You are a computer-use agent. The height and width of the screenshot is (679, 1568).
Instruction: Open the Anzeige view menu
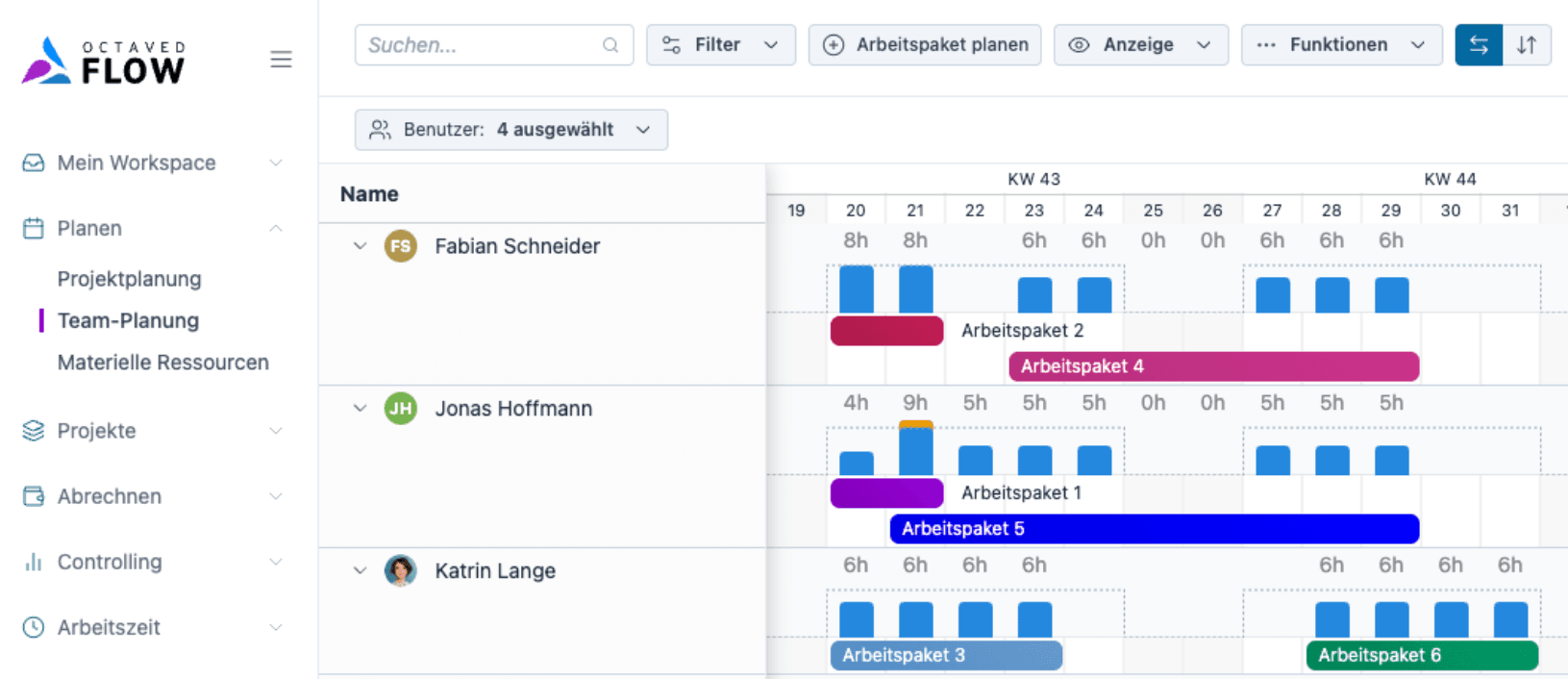pos(1140,44)
